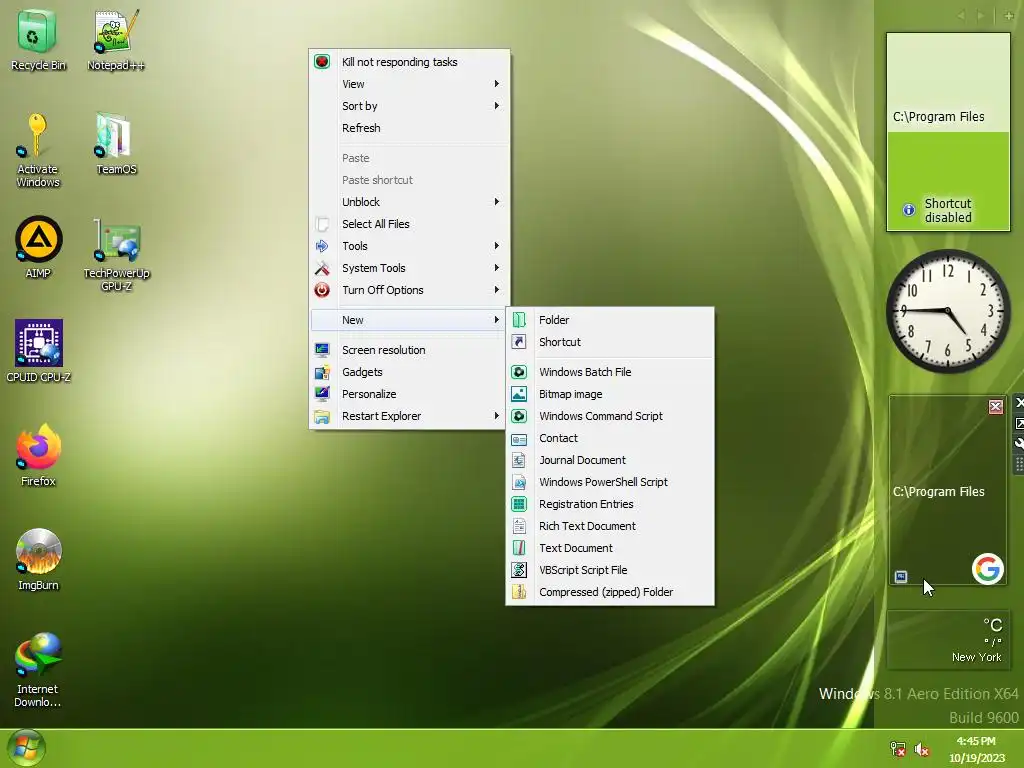Open the Recycle Bin desktop icon
Viewport: 1024px width, 768px height.
tap(38, 40)
